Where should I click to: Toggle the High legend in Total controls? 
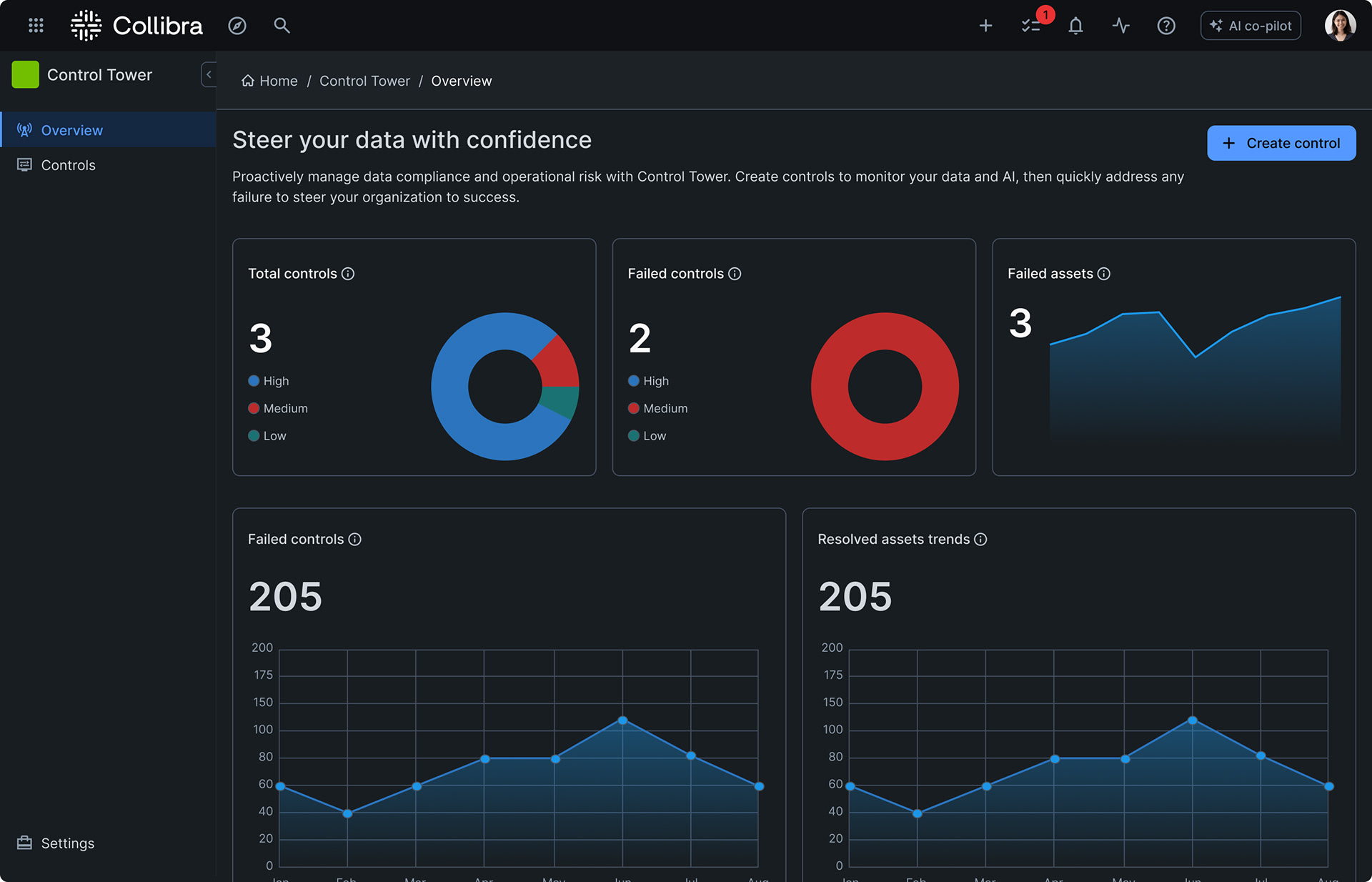click(269, 381)
